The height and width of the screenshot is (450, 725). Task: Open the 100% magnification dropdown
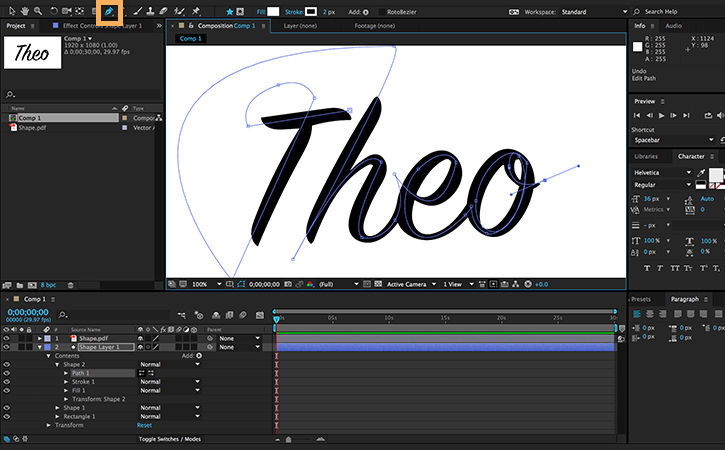point(207,284)
